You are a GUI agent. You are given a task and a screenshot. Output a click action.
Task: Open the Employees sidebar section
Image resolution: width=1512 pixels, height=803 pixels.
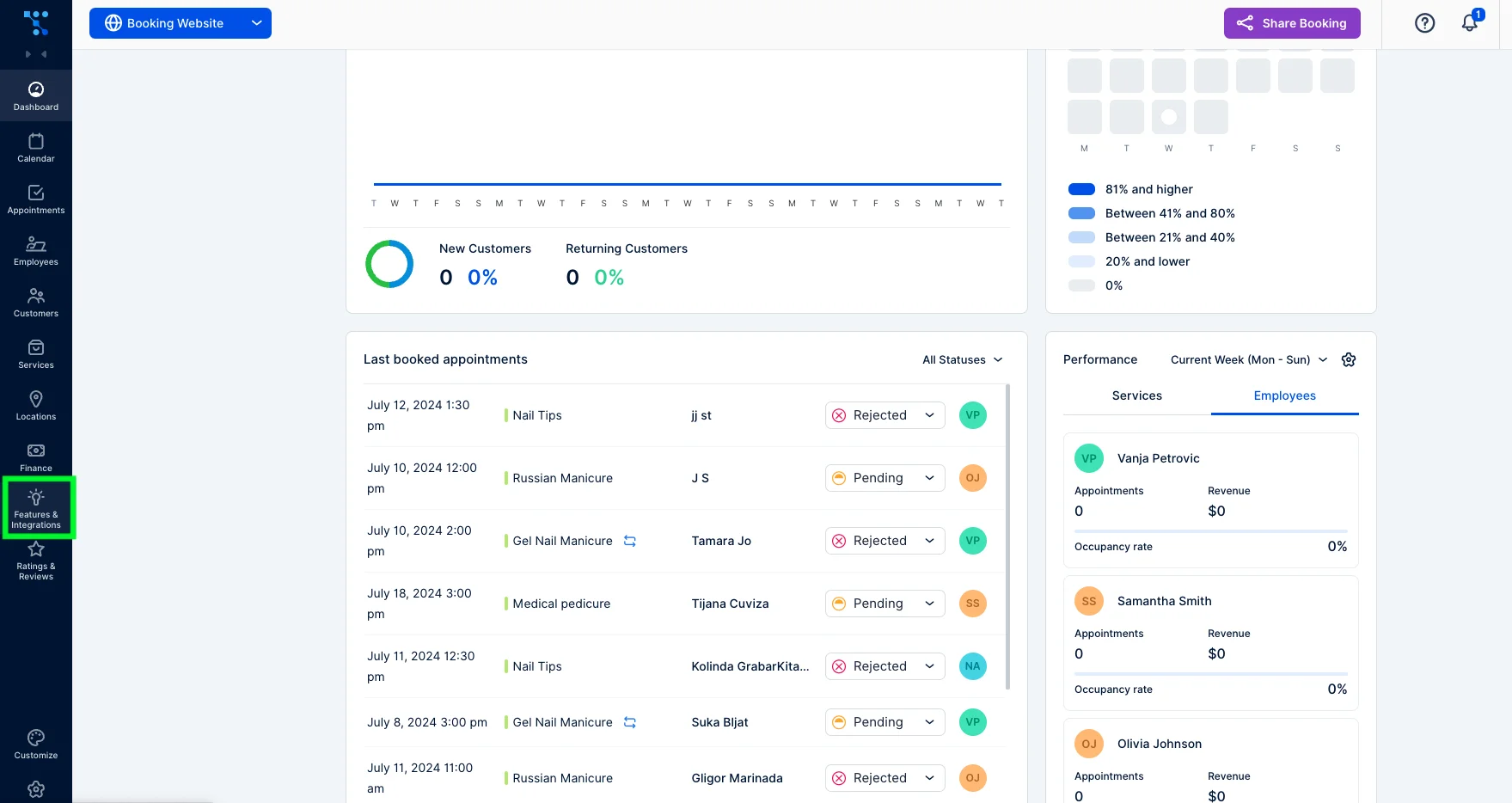[36, 250]
